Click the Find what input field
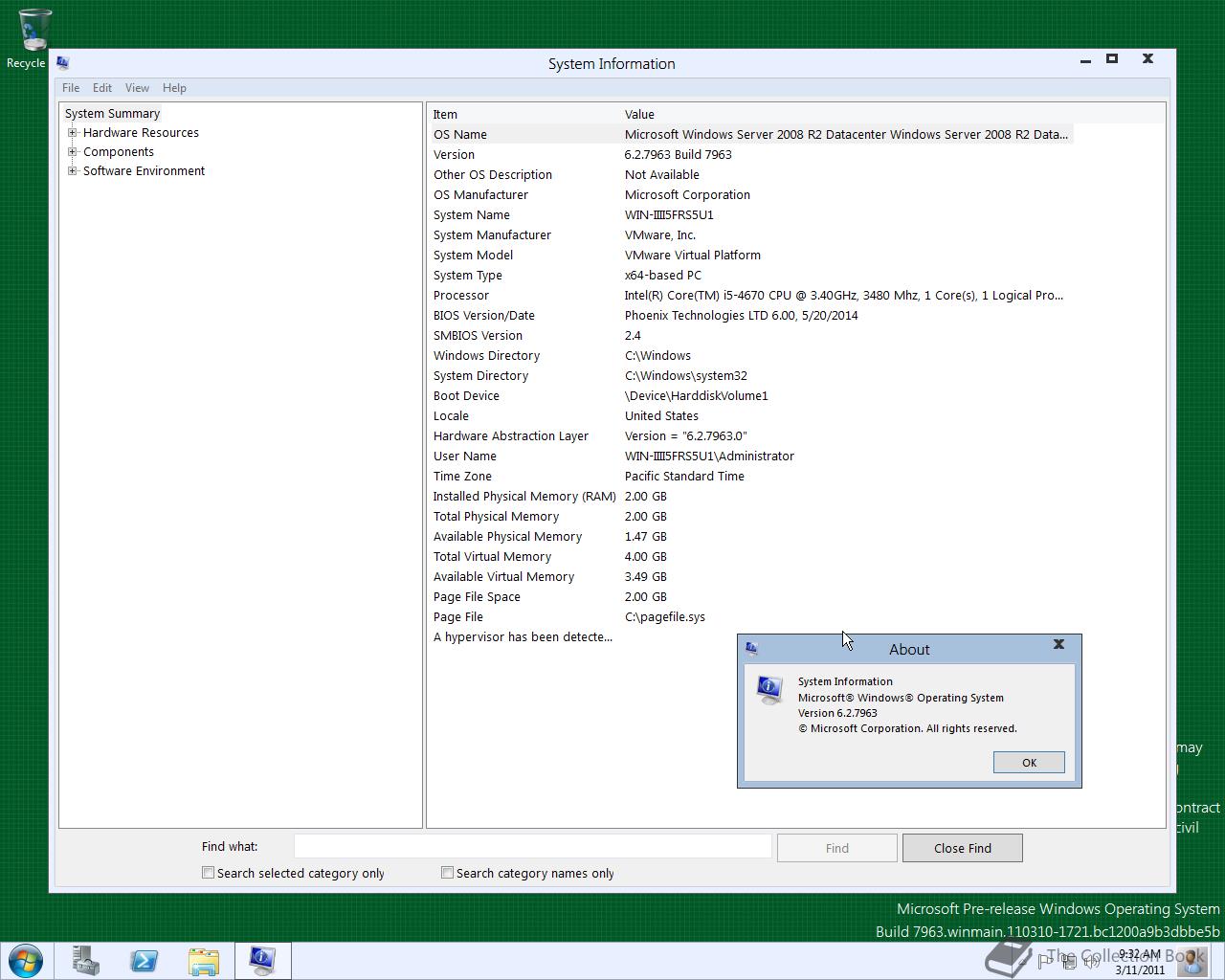Screen dimensions: 1225x980 pyautogui.click(x=532, y=846)
